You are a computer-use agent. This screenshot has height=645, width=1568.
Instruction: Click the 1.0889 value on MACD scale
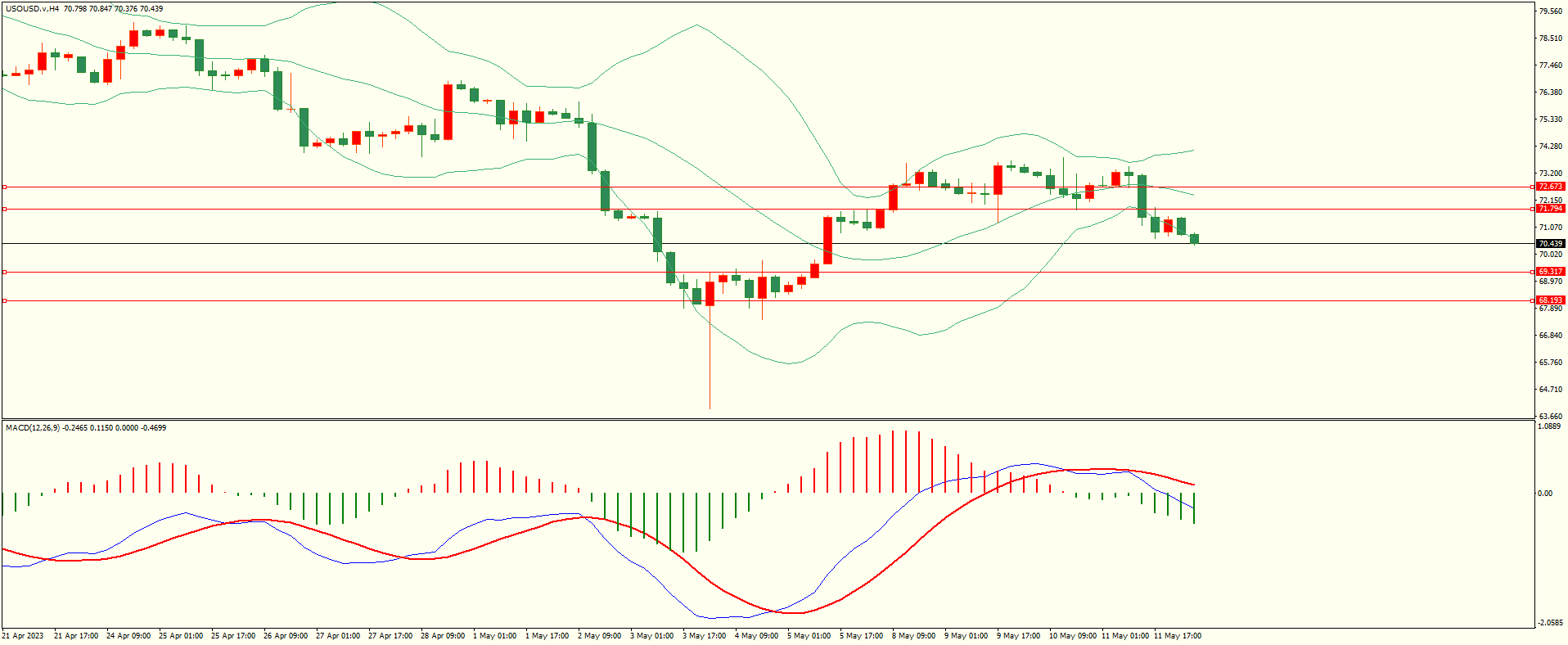[x=1548, y=426]
